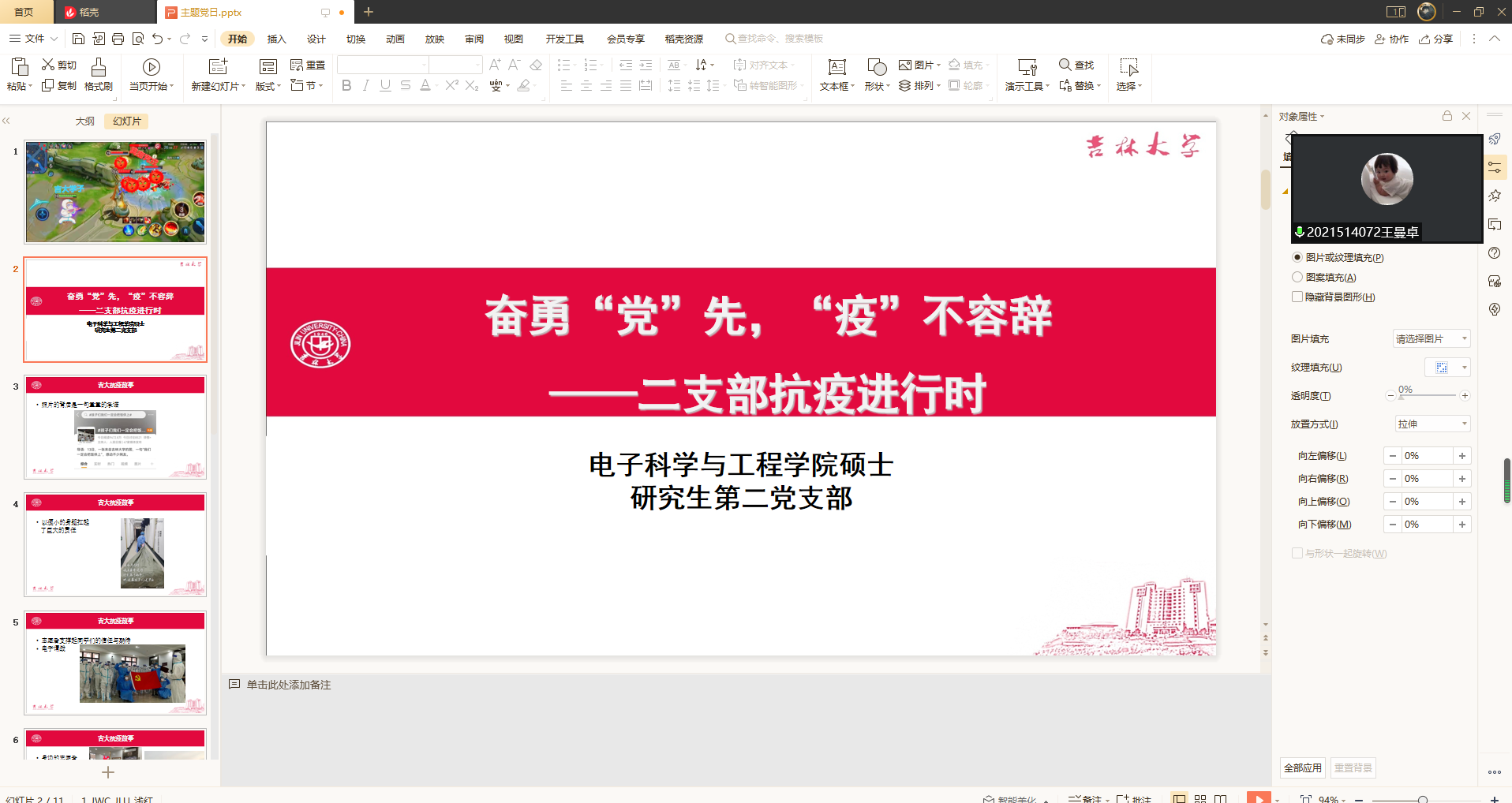Screen dimensions: 1512x803
Task: Open the 请选择图片 picture fill dropdown
Action: (x=1431, y=338)
